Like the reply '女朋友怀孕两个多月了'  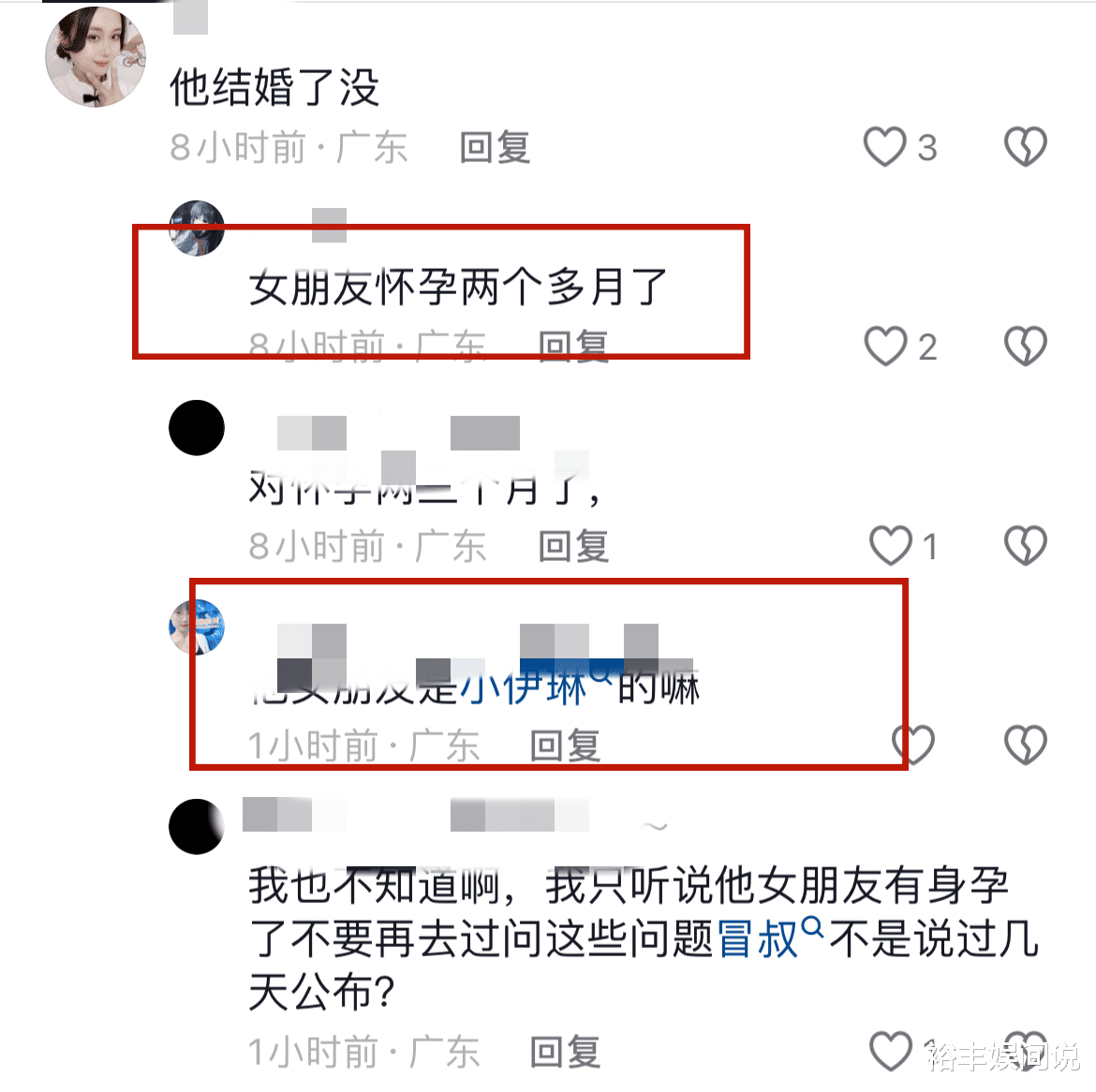(x=885, y=346)
